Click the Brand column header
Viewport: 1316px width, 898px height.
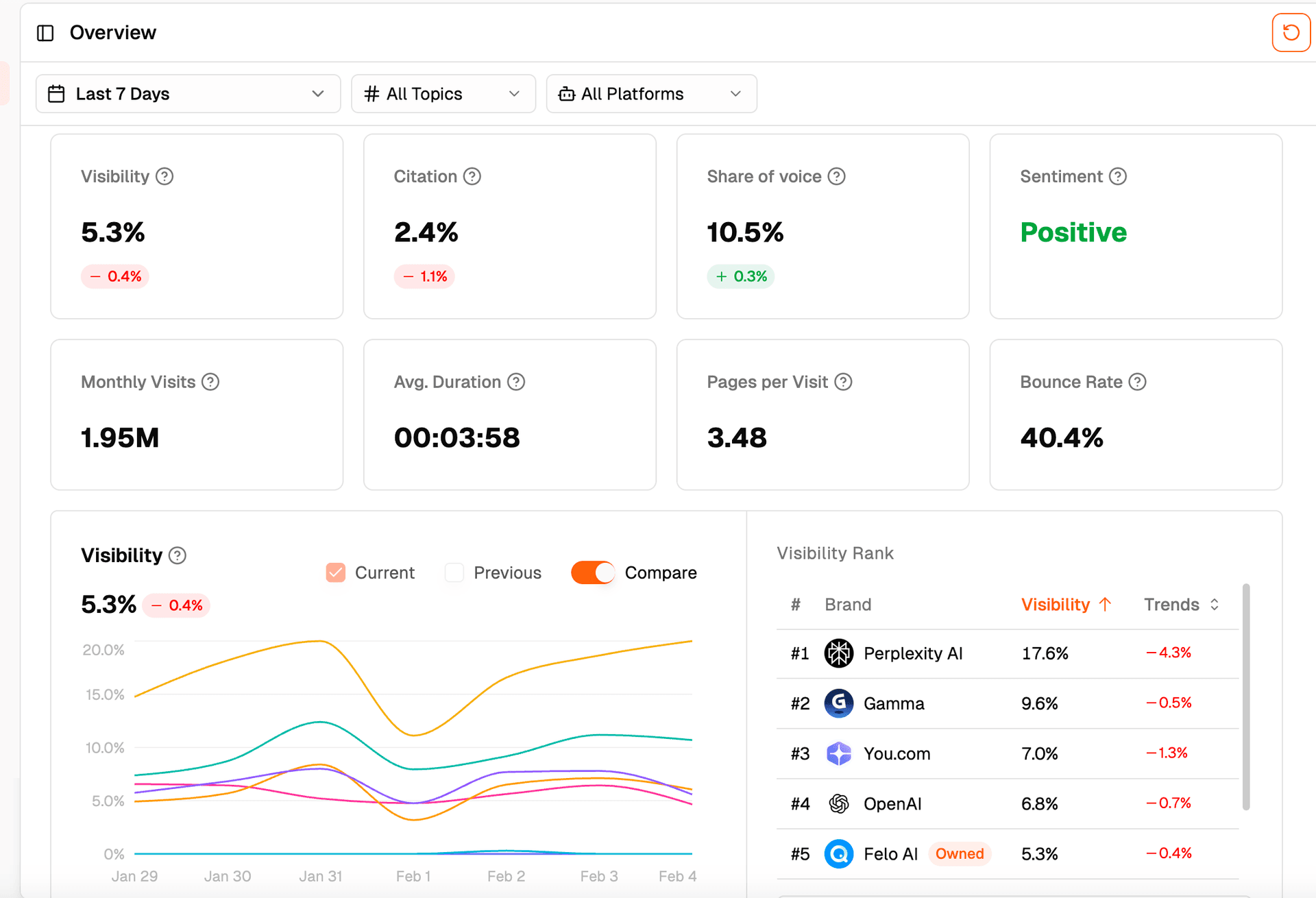pos(848,605)
